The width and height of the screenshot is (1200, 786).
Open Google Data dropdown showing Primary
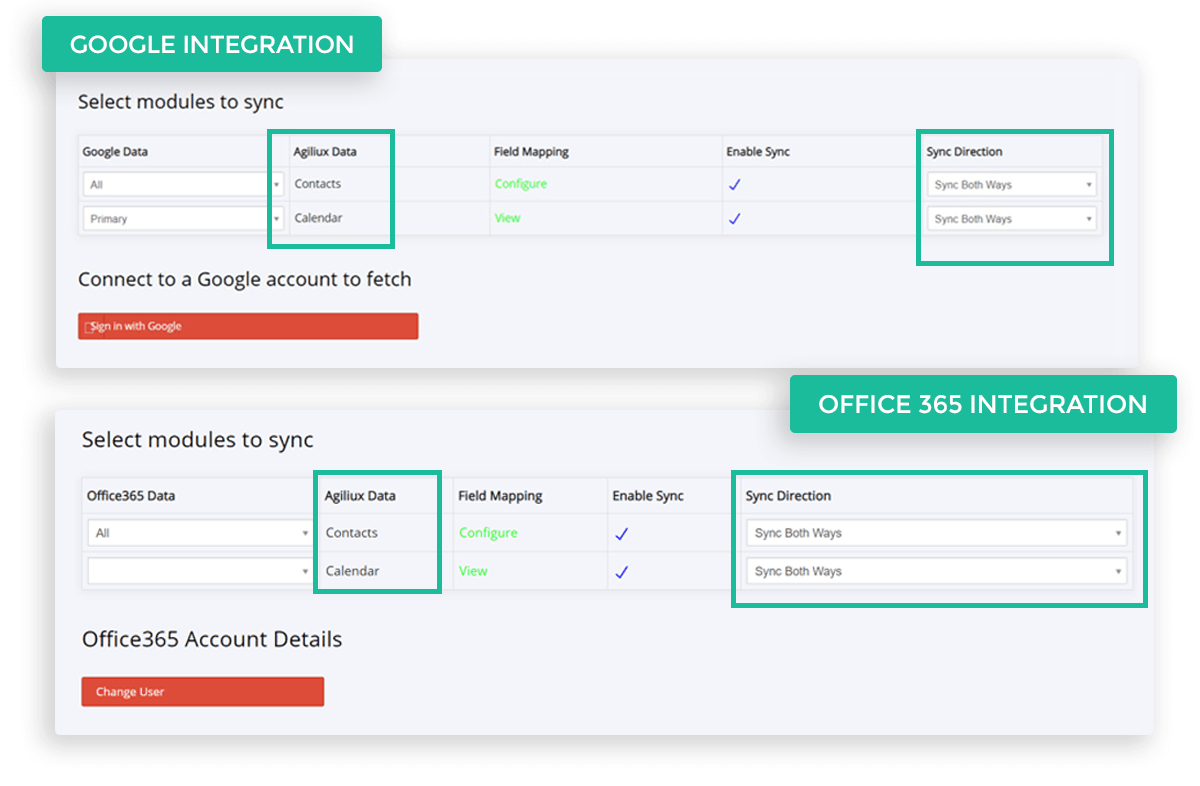[183, 219]
